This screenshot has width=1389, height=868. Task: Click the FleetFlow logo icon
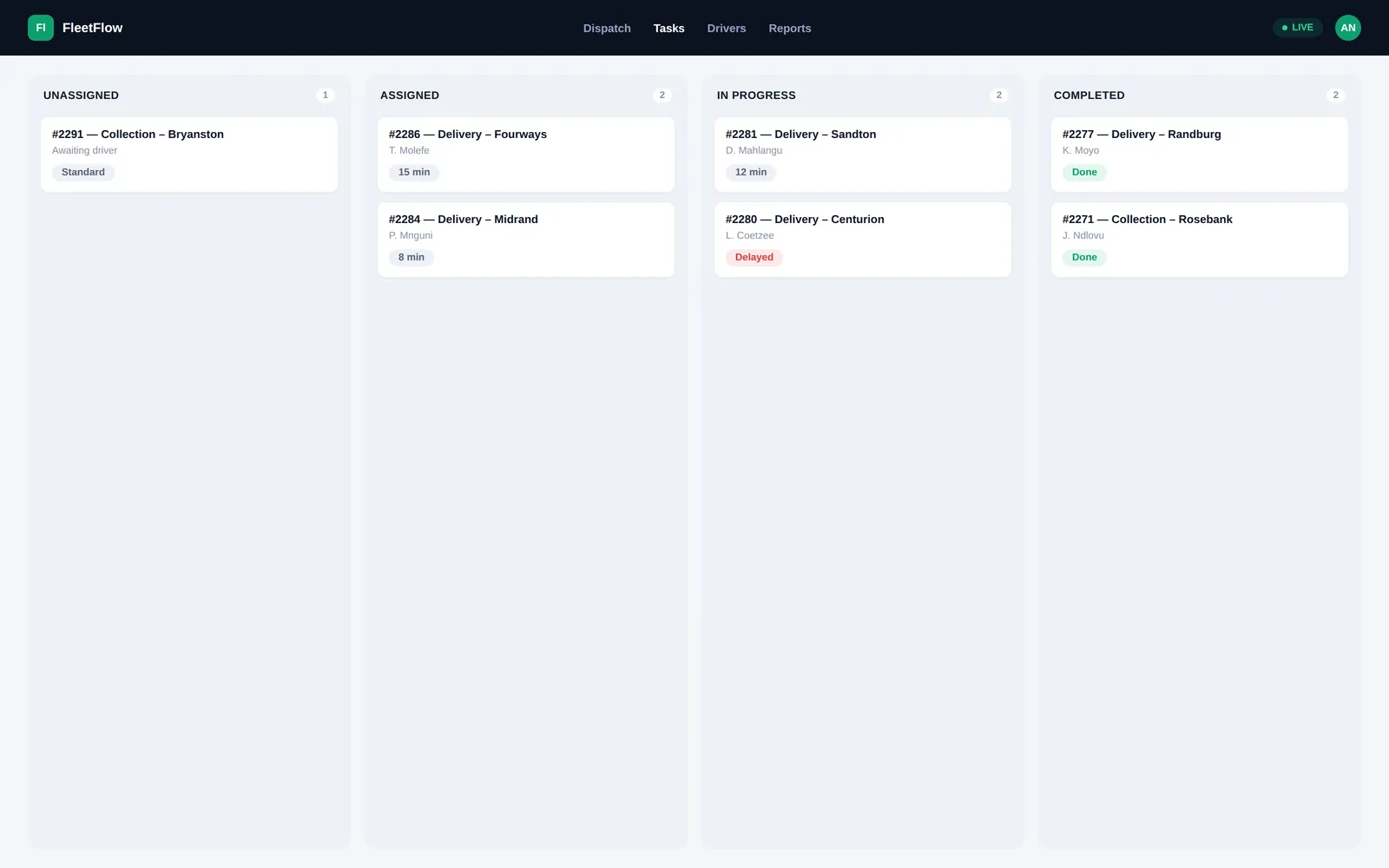click(41, 28)
